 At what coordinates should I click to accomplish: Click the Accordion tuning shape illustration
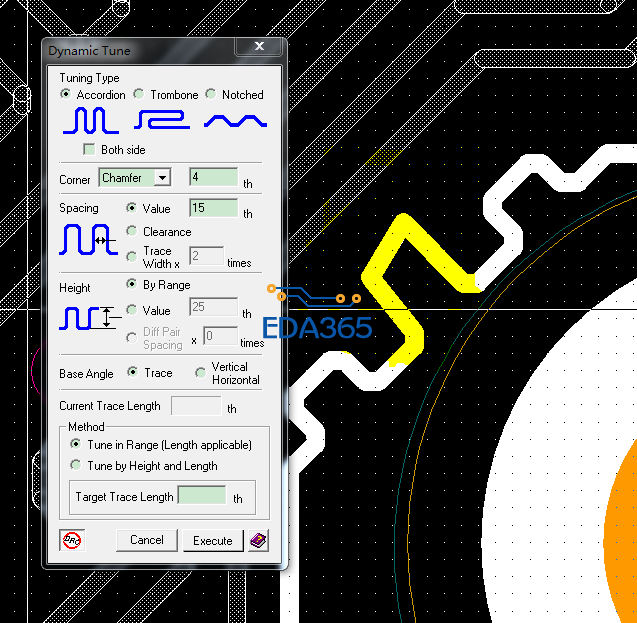point(91,120)
